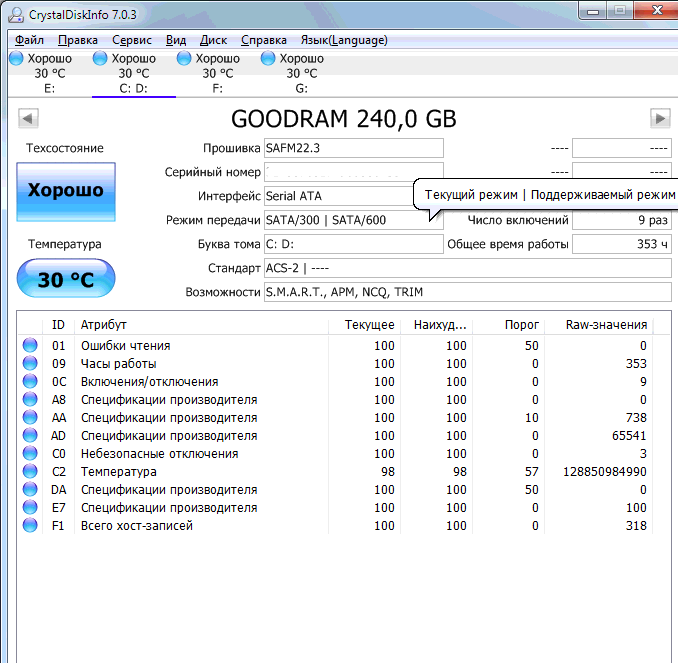
Task: Go to previous disk with left arrow
Action: click(28, 118)
